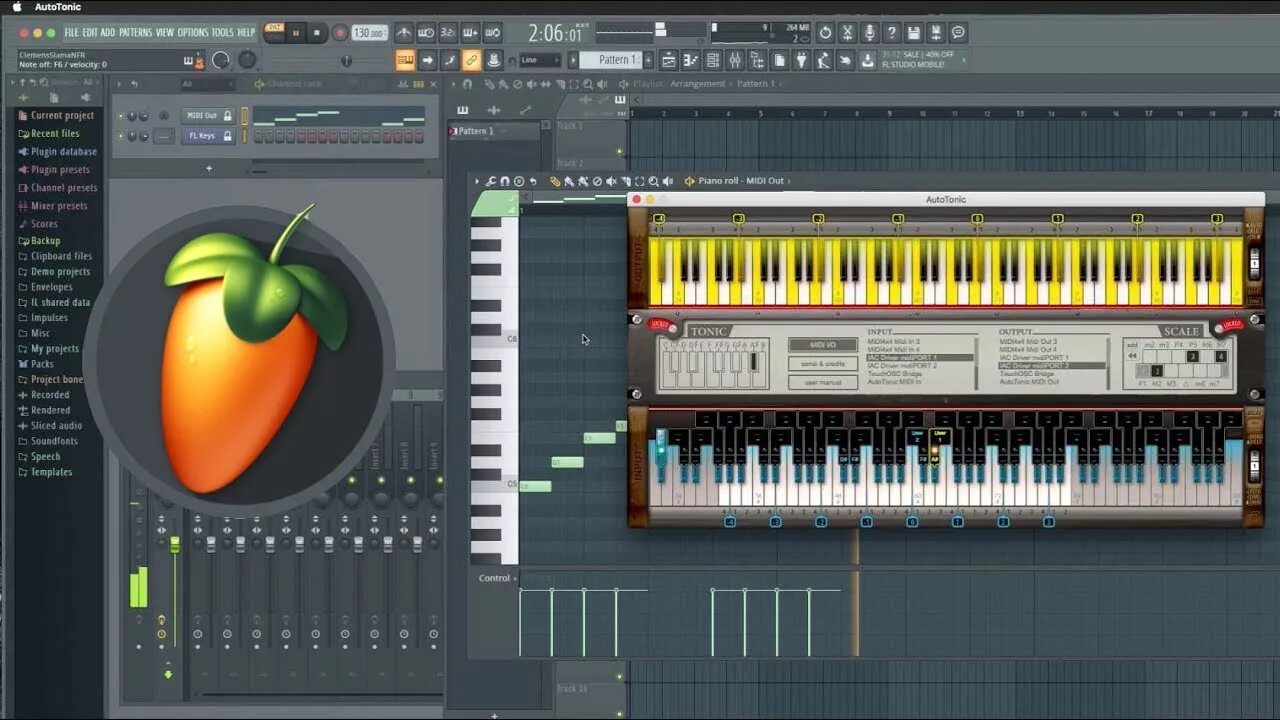Viewport: 1280px width, 720px height.
Task: Click the red record button
Action: 340,33
